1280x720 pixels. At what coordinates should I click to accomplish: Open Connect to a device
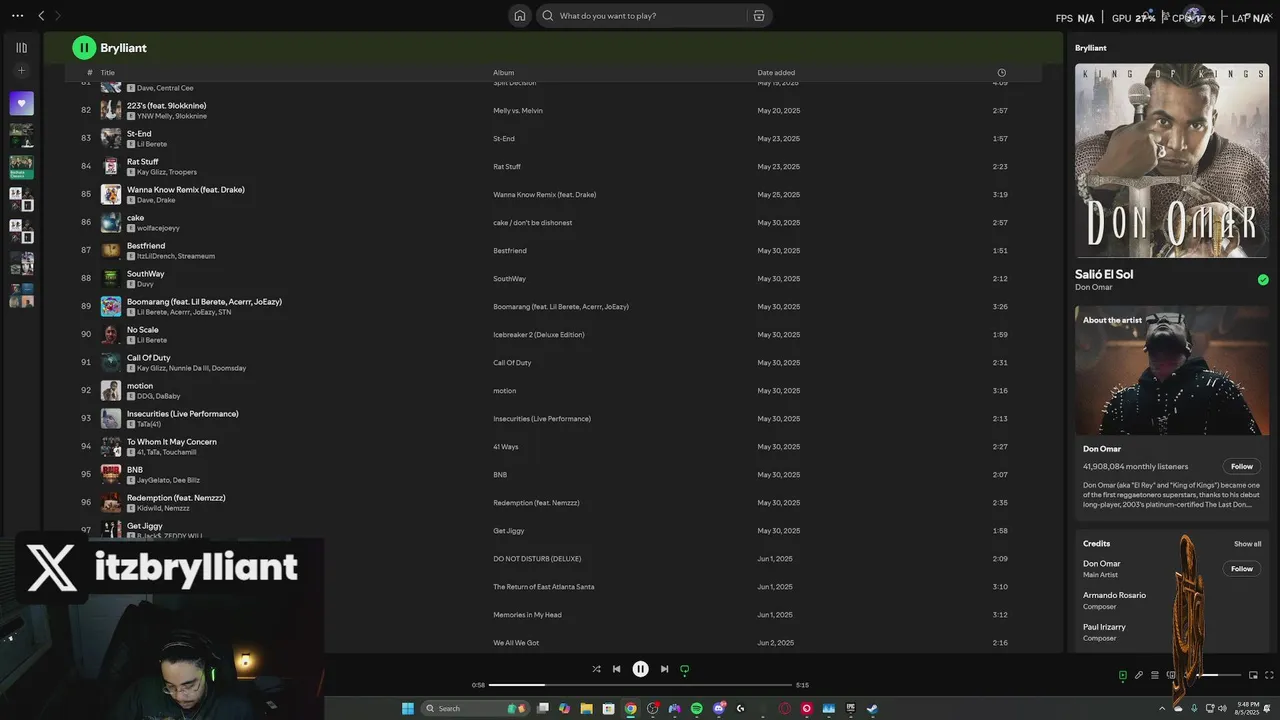pos(1171,675)
